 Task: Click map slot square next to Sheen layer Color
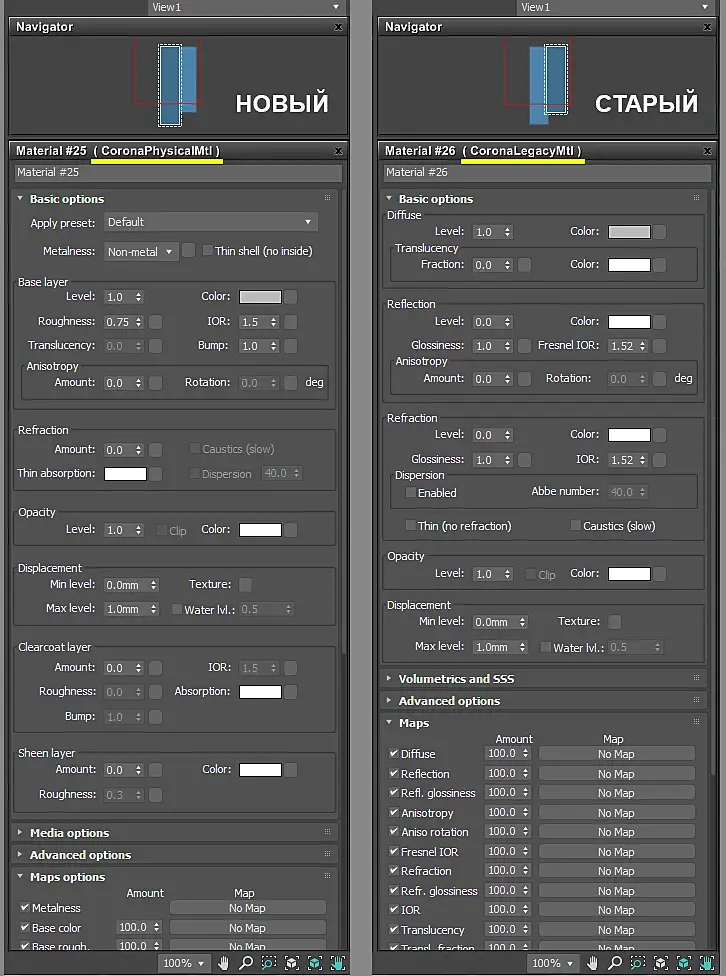[x=291, y=770]
